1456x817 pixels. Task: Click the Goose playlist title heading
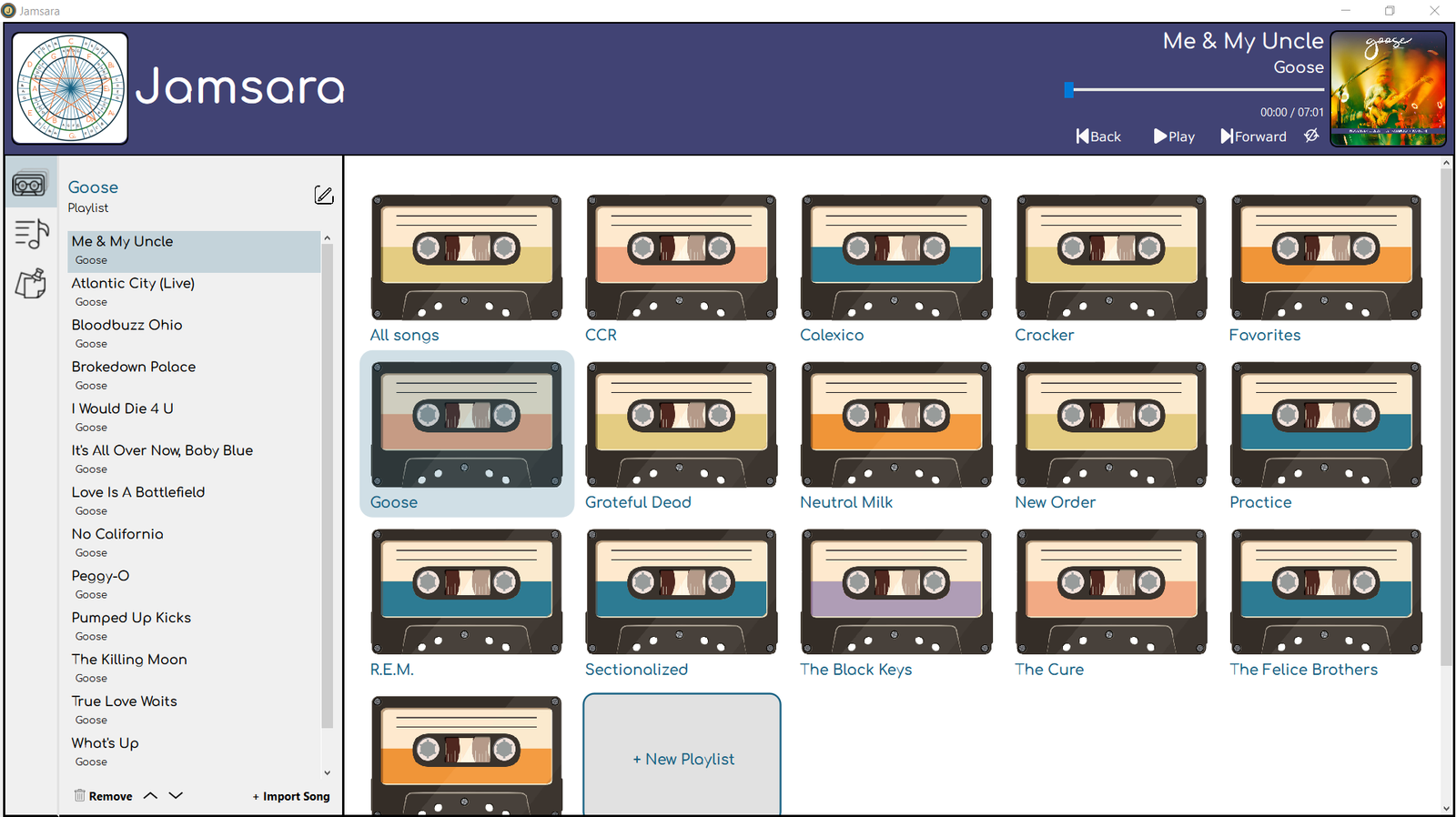[93, 187]
